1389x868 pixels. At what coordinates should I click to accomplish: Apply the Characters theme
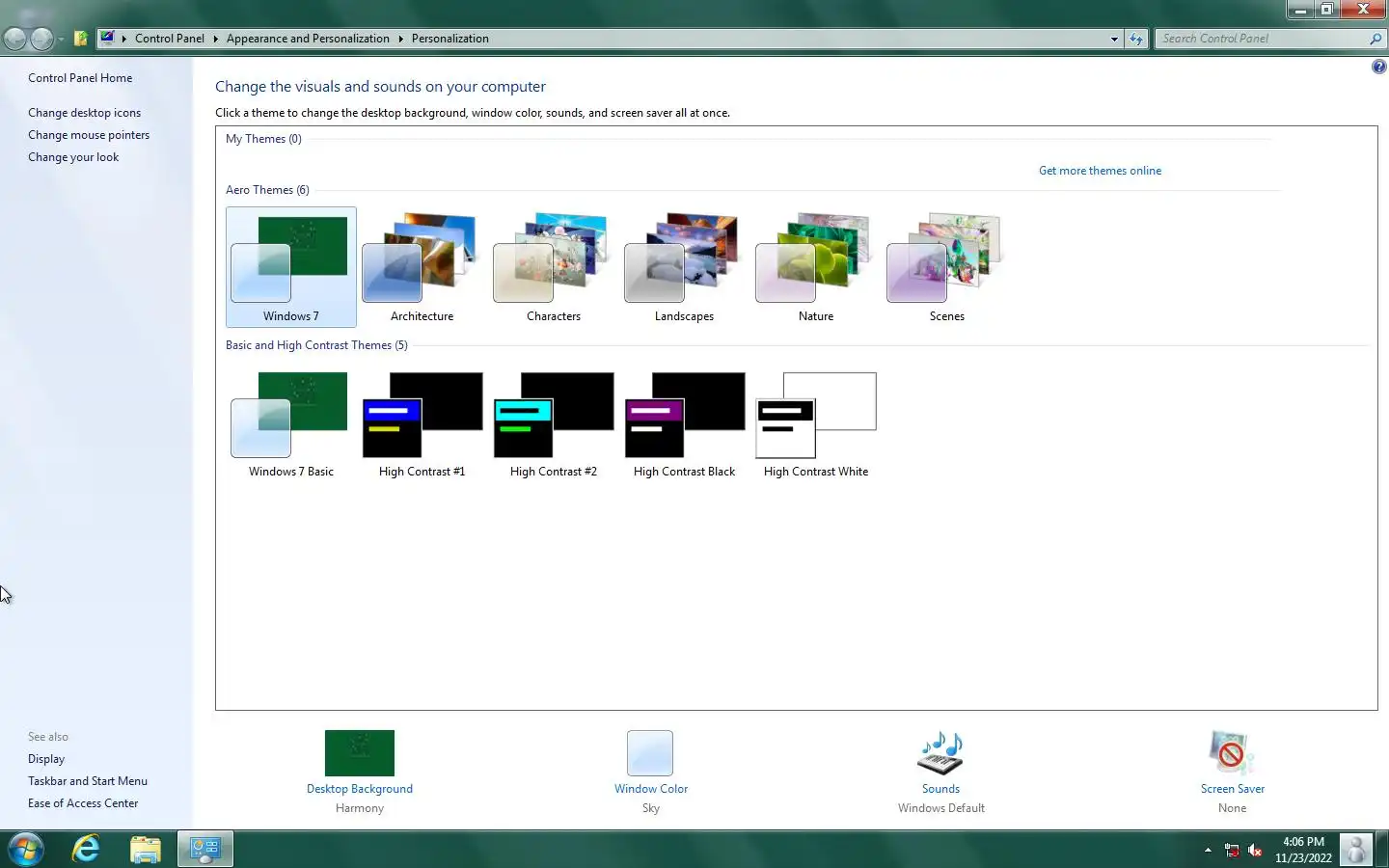pyautogui.click(x=553, y=267)
